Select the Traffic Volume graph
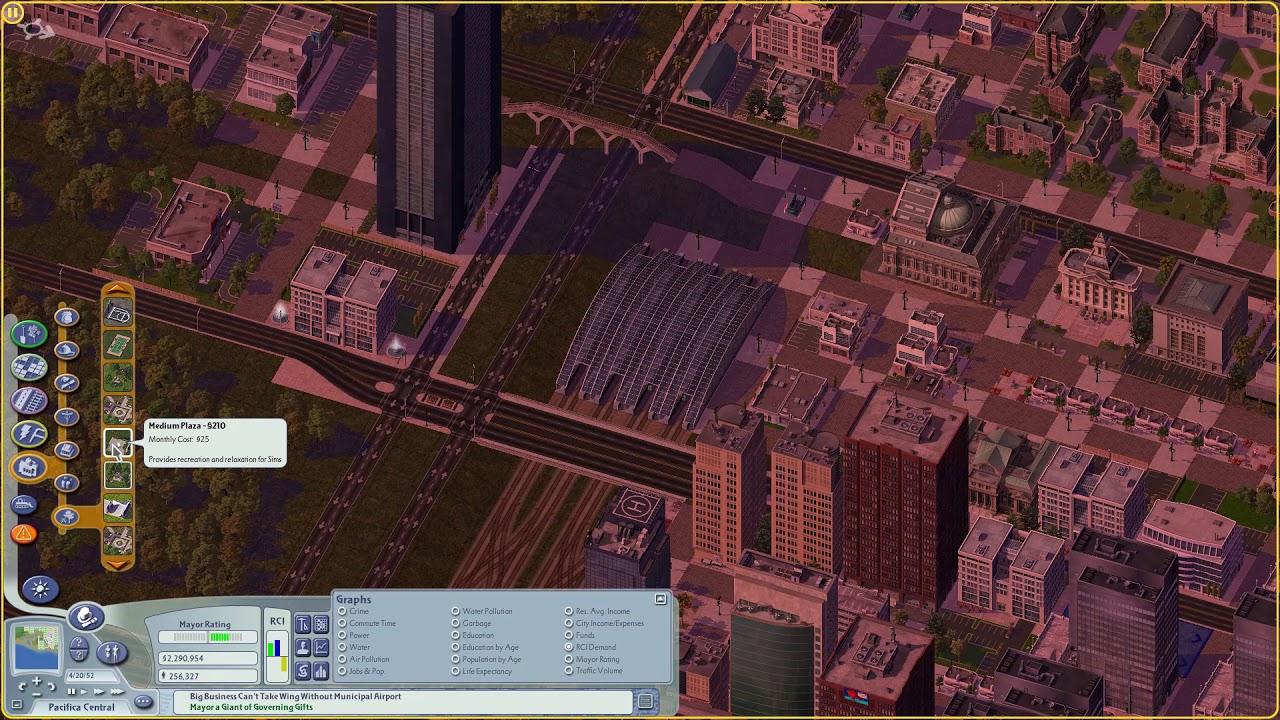The width and height of the screenshot is (1280, 720). [569, 671]
